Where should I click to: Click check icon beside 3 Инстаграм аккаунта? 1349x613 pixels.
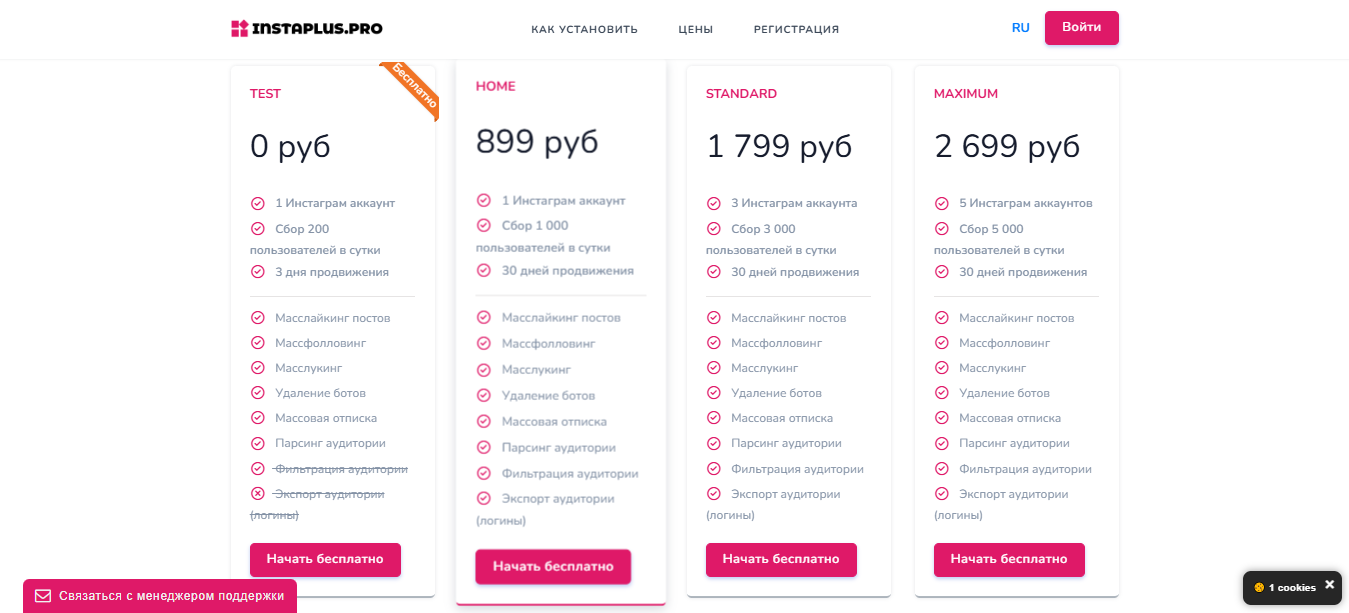tap(713, 203)
